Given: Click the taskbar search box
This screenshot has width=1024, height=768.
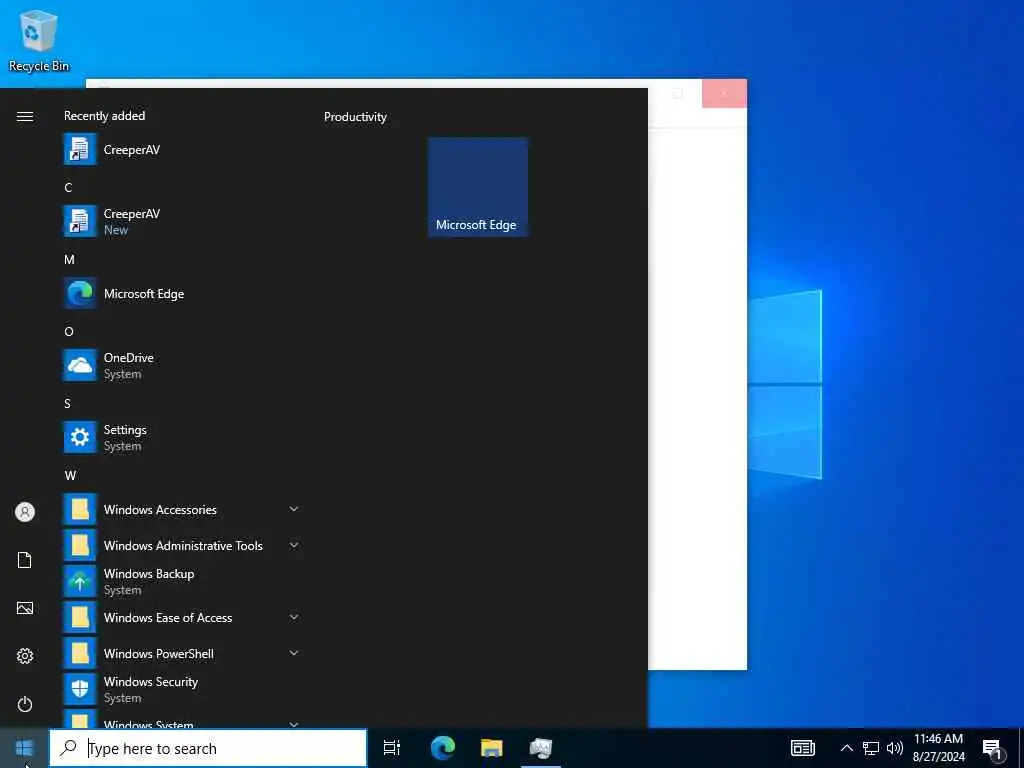Looking at the screenshot, I should pyautogui.click(x=208, y=748).
